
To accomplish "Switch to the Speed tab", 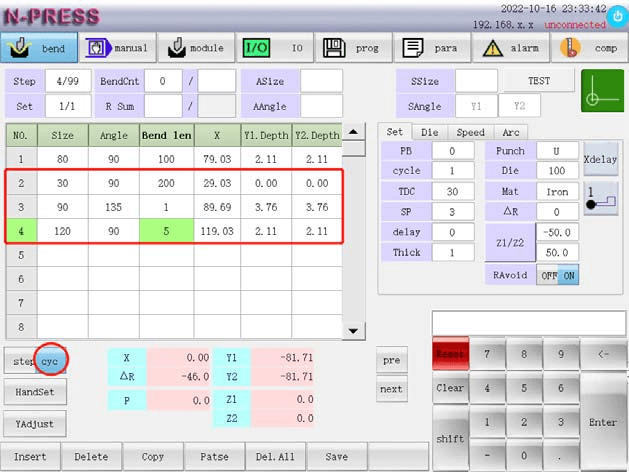I will [x=469, y=132].
